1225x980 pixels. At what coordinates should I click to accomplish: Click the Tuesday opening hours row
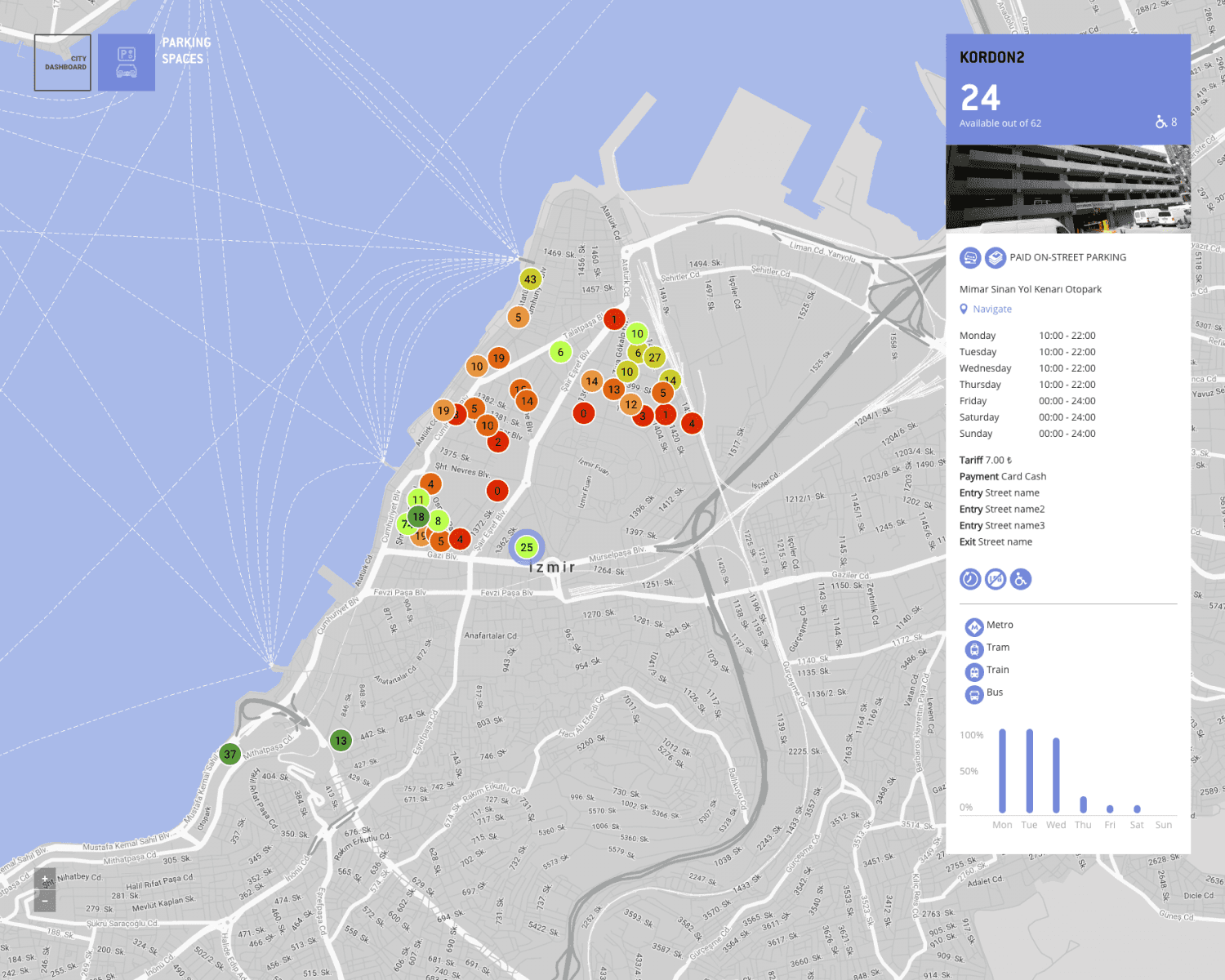click(1027, 352)
